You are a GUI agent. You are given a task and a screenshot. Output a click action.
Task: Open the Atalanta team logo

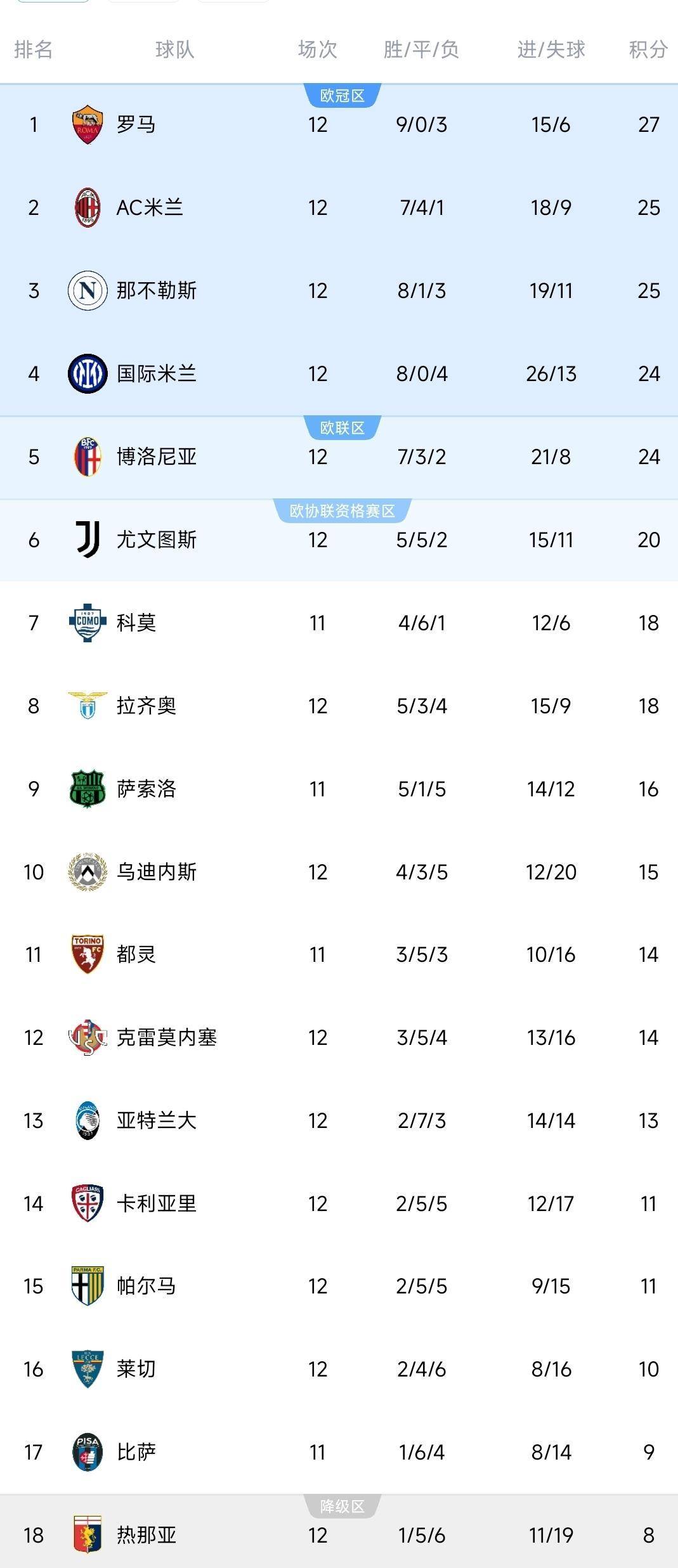88,1120
